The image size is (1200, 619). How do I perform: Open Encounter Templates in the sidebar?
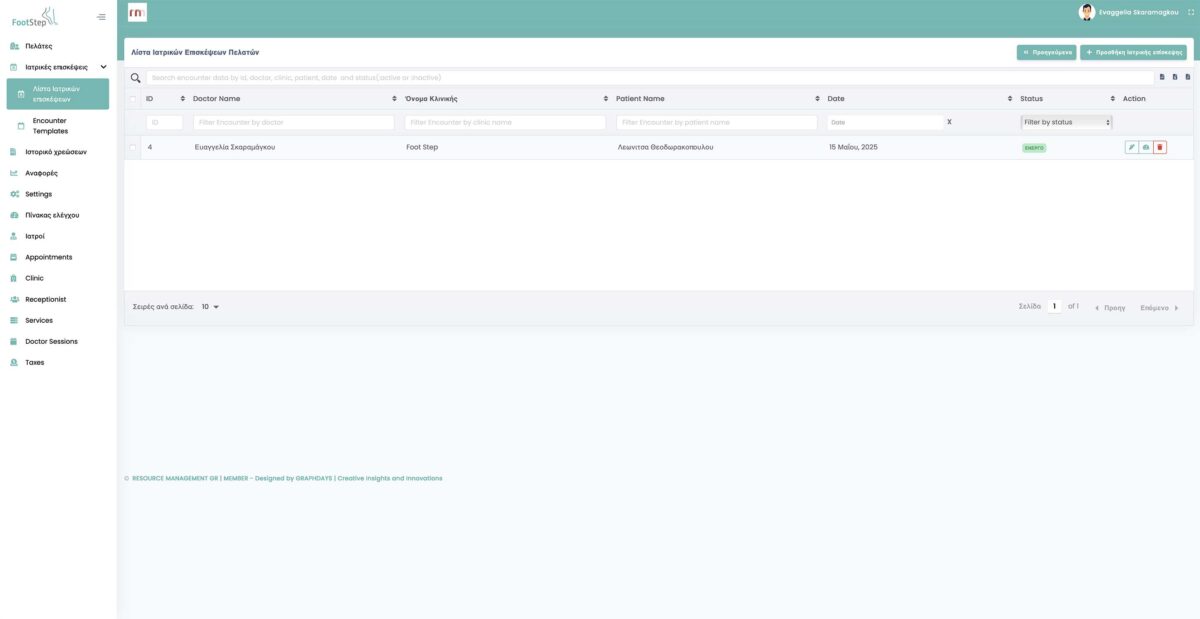pos(50,126)
